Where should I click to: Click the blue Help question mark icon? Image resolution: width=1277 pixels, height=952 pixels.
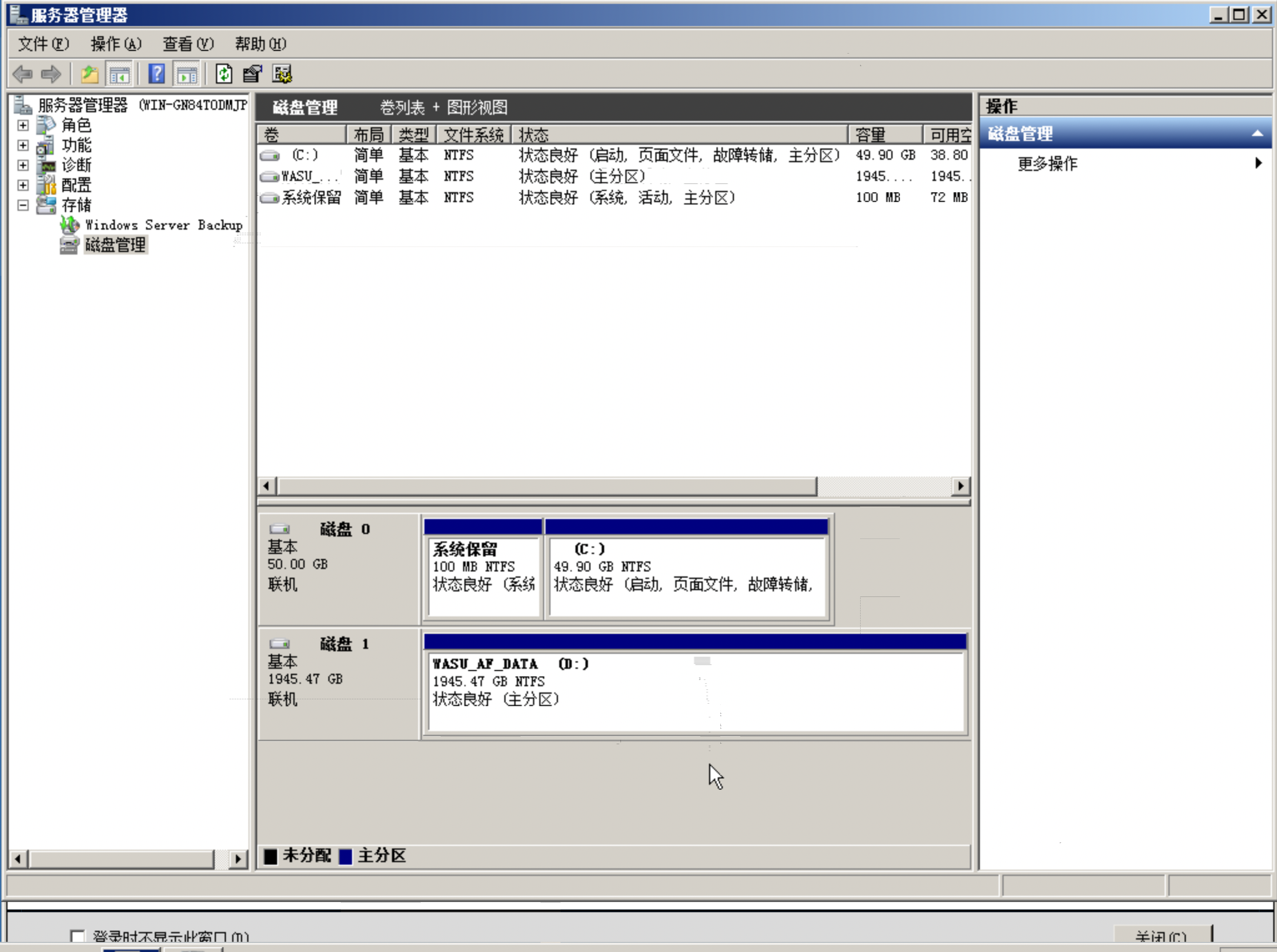click(156, 74)
